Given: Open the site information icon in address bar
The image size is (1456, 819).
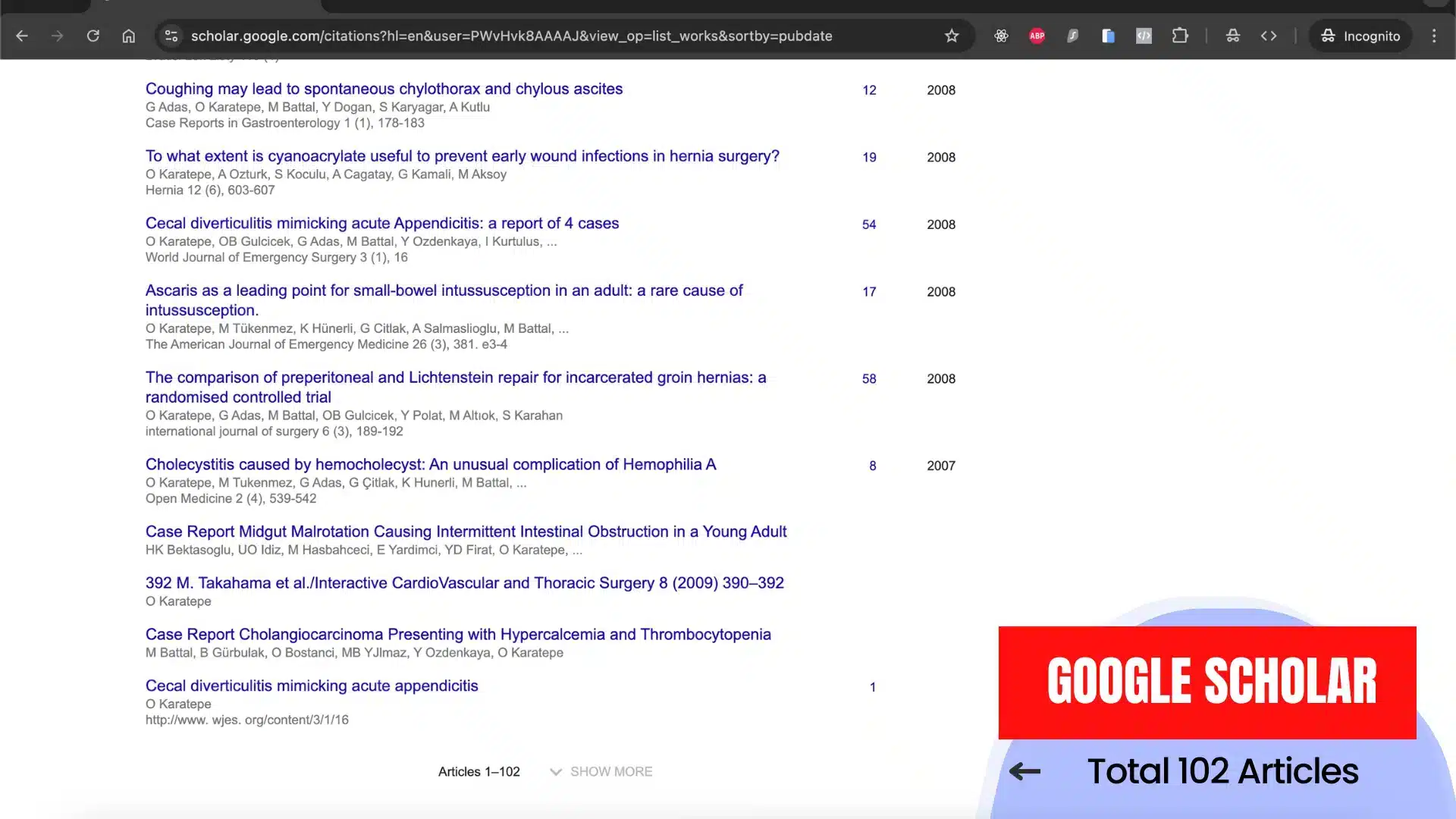Looking at the screenshot, I should (x=171, y=36).
